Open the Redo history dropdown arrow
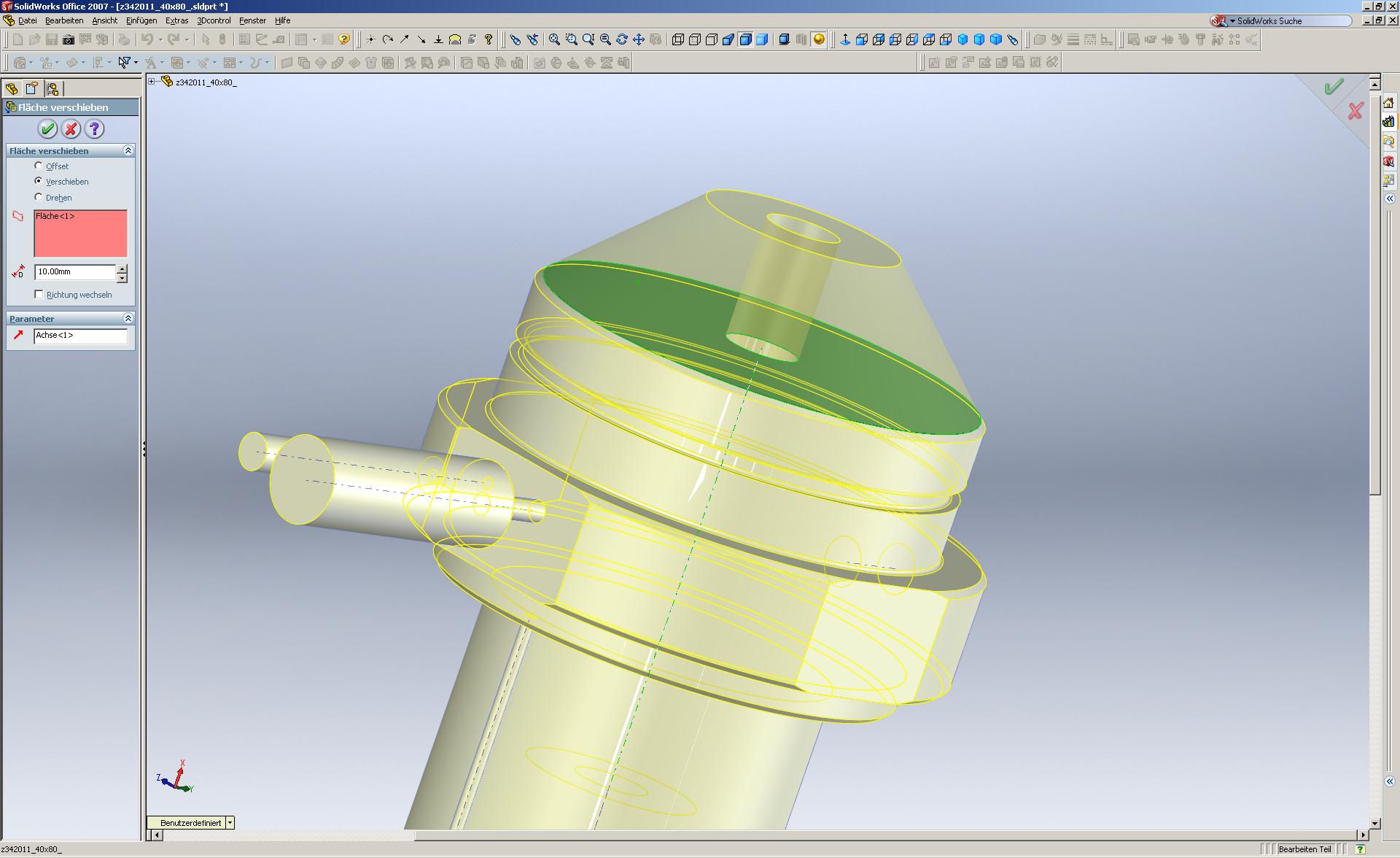This screenshot has width=1400, height=858. coord(187,39)
